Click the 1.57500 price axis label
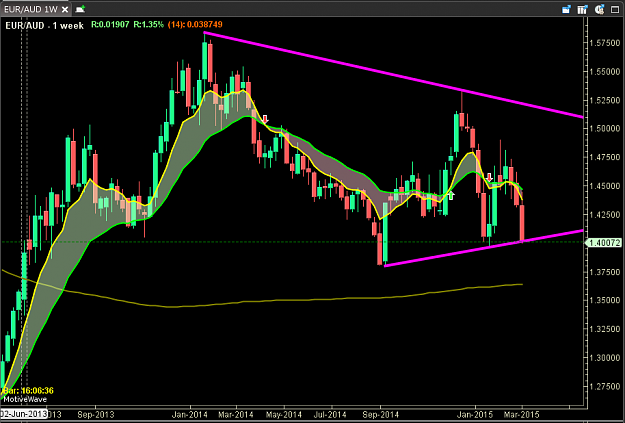The width and height of the screenshot is (625, 423). [x=605, y=43]
